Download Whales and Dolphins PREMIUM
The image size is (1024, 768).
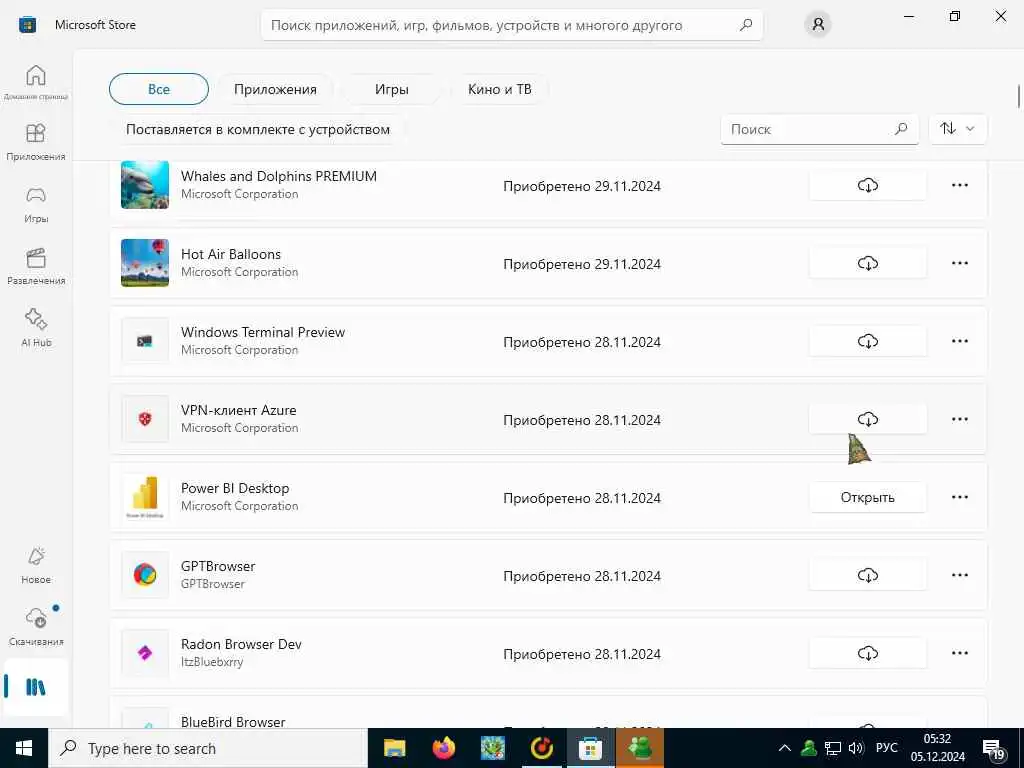[x=867, y=185]
